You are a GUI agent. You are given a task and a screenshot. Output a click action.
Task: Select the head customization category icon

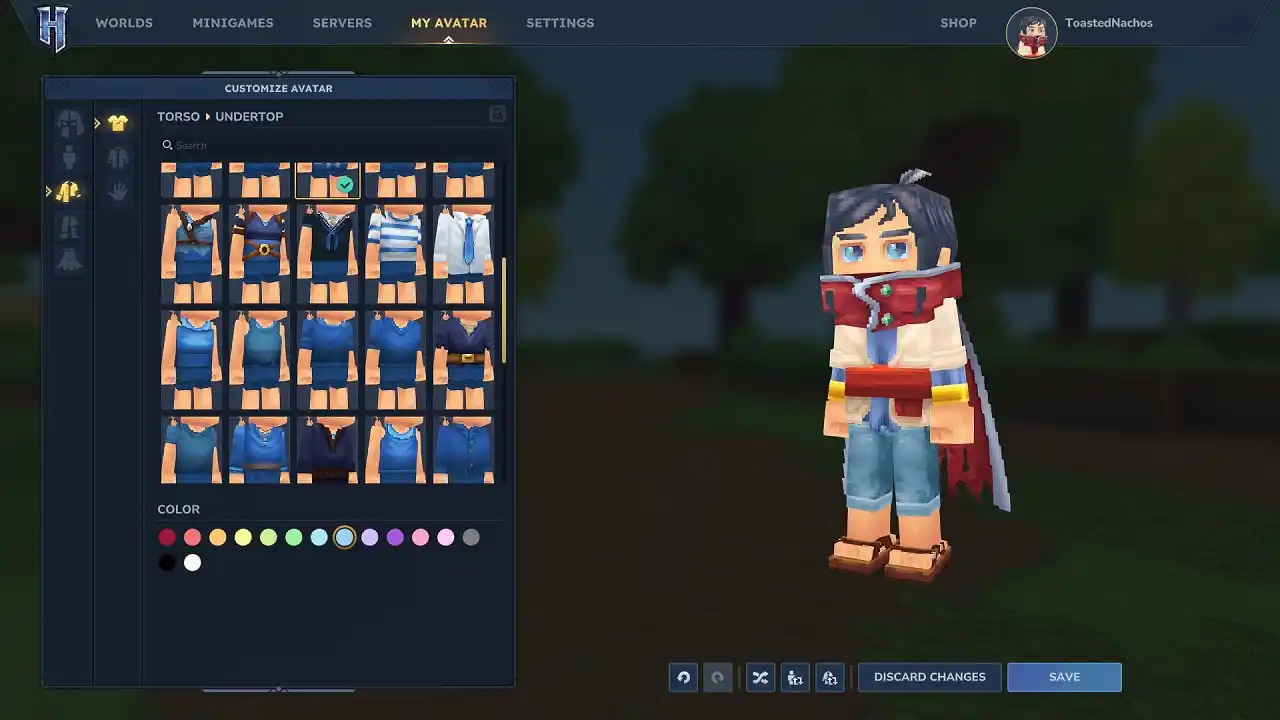coord(70,121)
